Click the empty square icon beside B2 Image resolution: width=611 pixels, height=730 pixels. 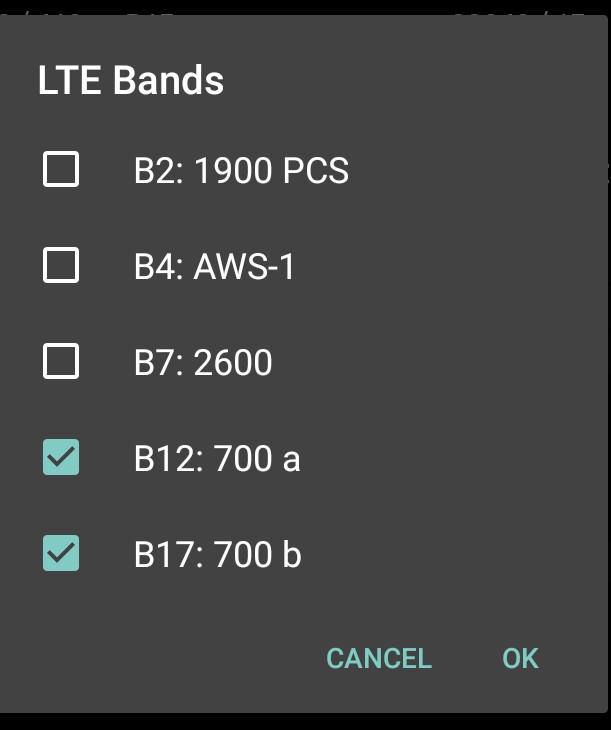click(61, 170)
